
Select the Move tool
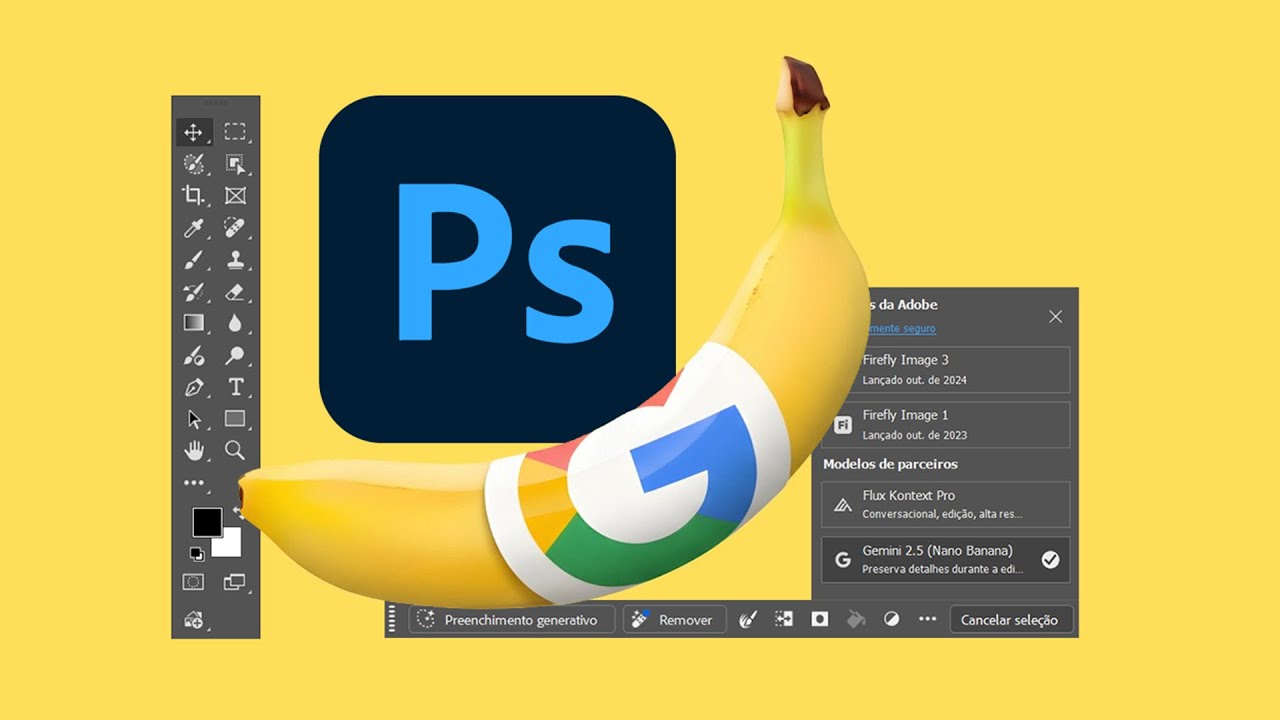pos(193,132)
